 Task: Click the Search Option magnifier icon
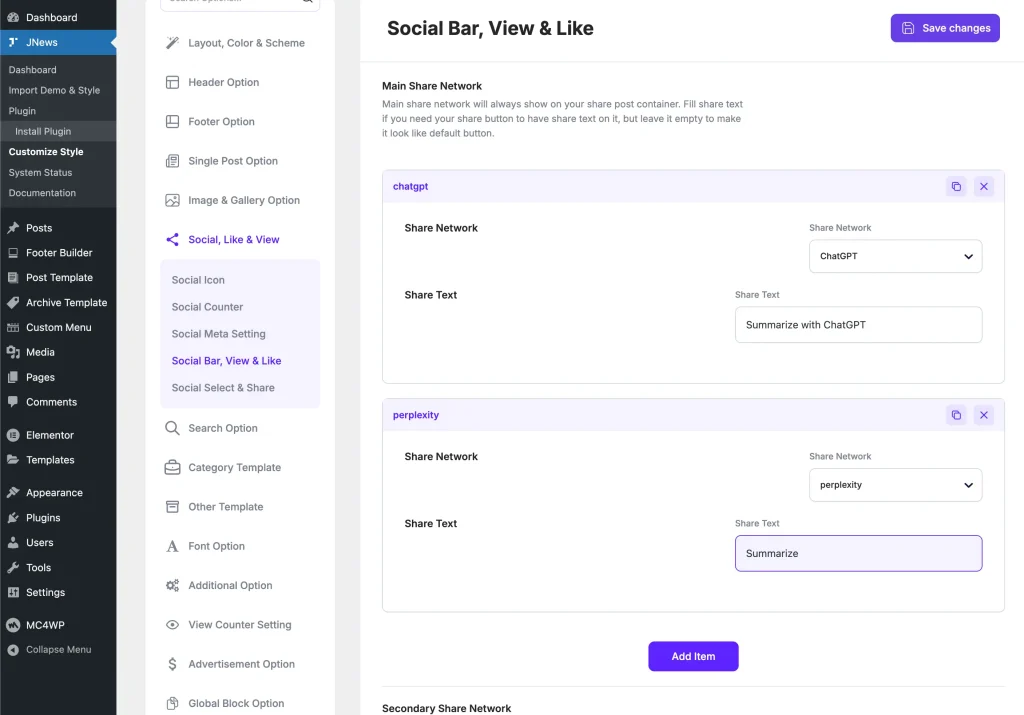tap(172, 428)
